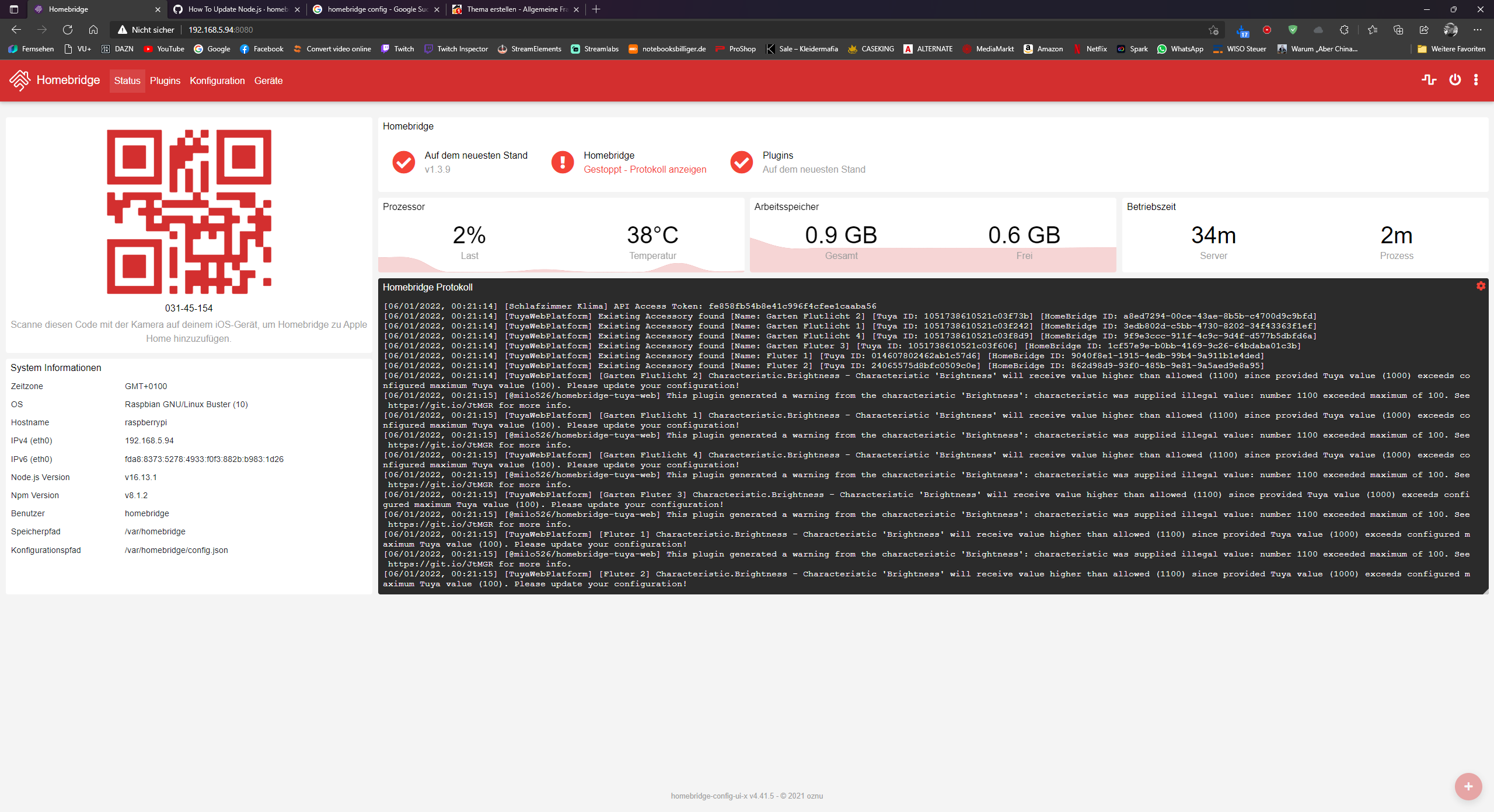Click Gestoppt - Protokoll anzeigen link
Image resolution: width=1494 pixels, height=812 pixels.
(644, 169)
